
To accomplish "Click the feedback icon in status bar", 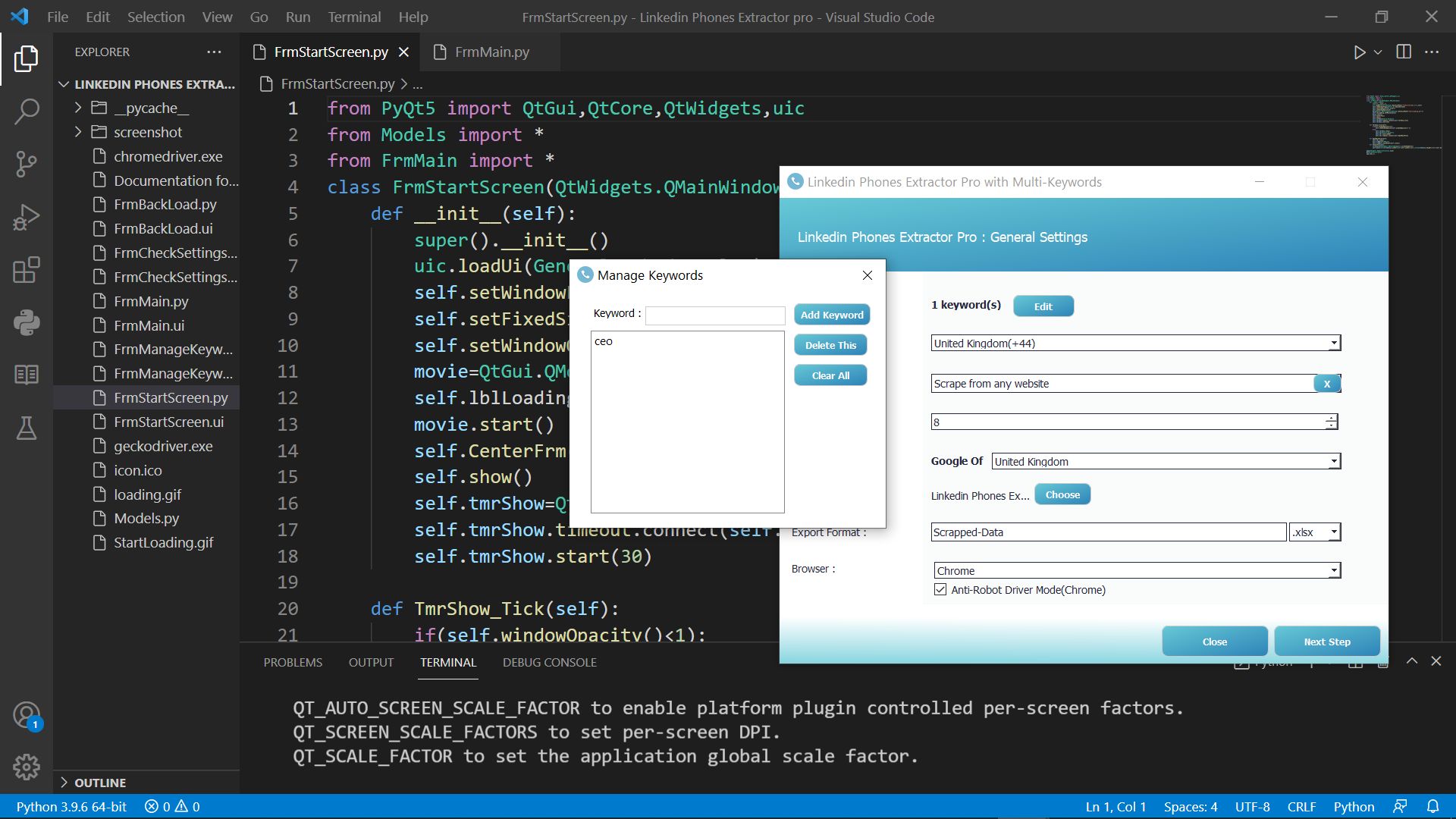I will tap(1400, 806).
